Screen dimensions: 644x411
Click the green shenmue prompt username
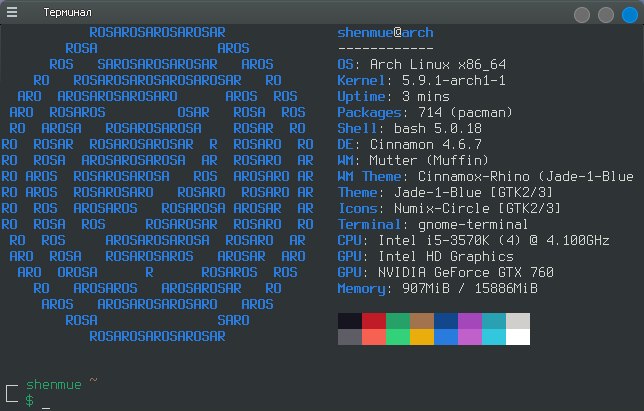point(54,385)
